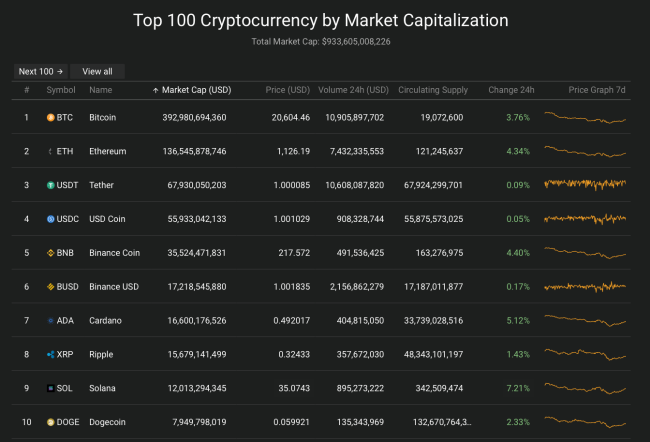
Task: Sort by the Price (USD) column header
Action: (x=288, y=90)
